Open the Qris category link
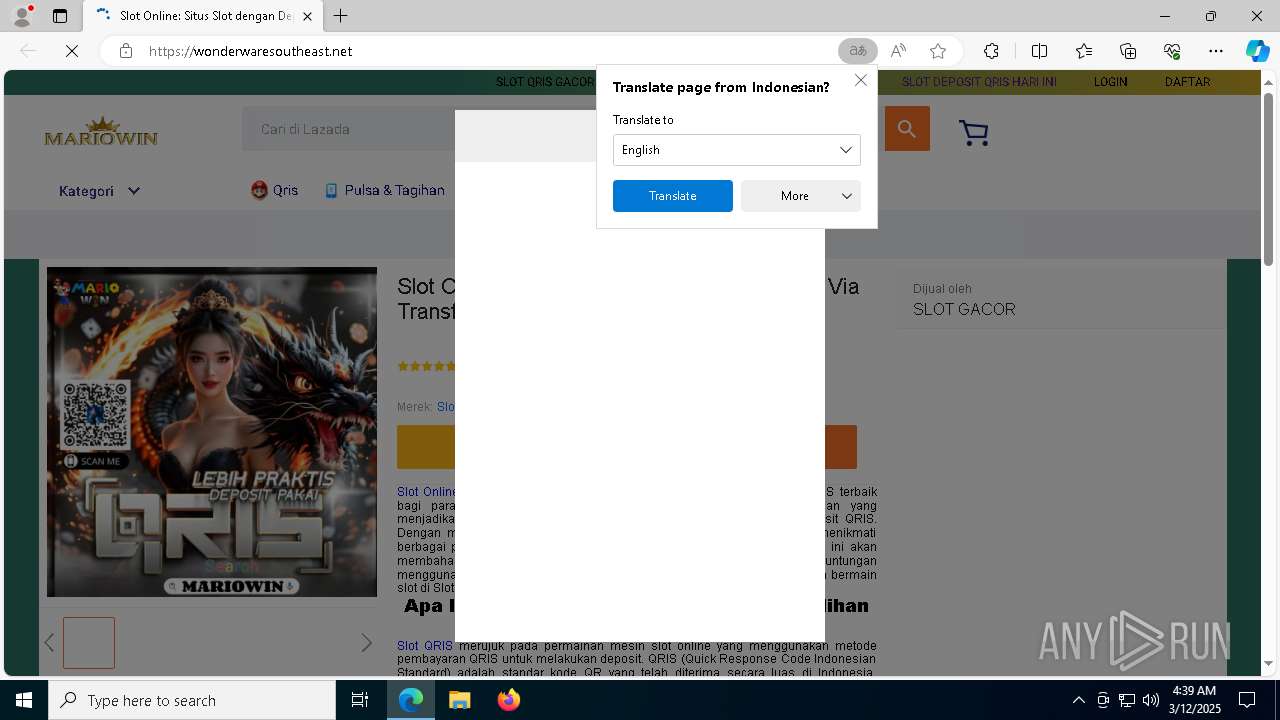 pyautogui.click(x=274, y=190)
